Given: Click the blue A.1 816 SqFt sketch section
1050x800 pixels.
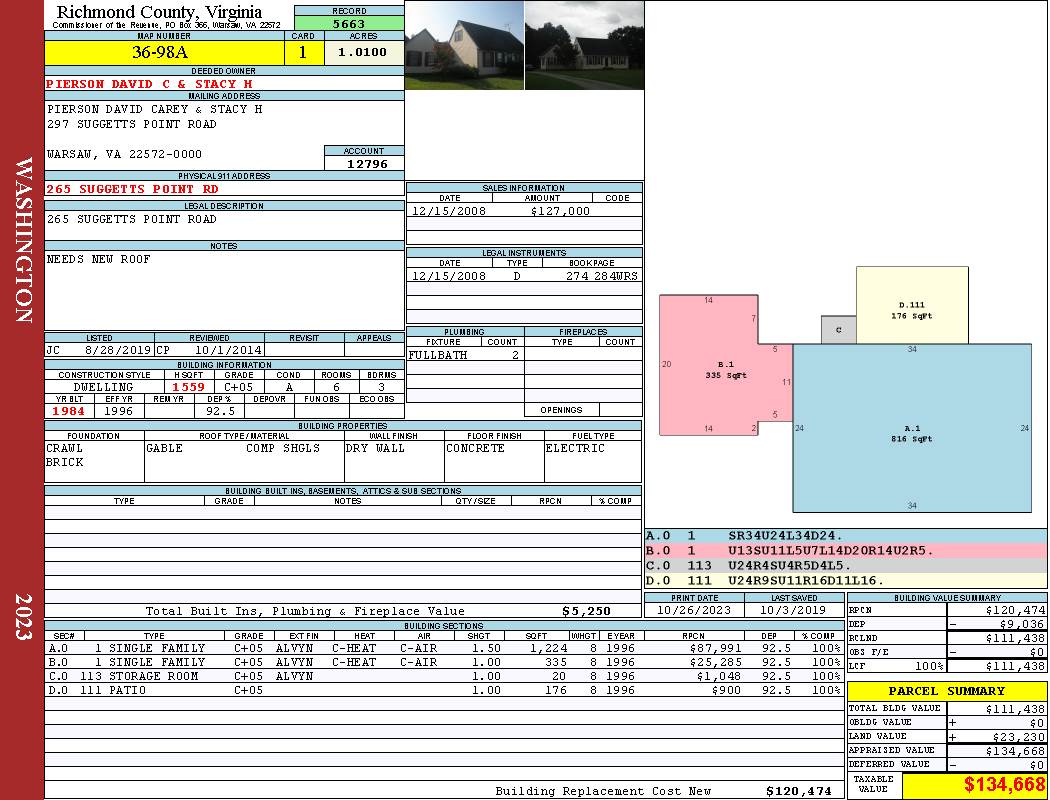Looking at the screenshot, I should point(912,428).
